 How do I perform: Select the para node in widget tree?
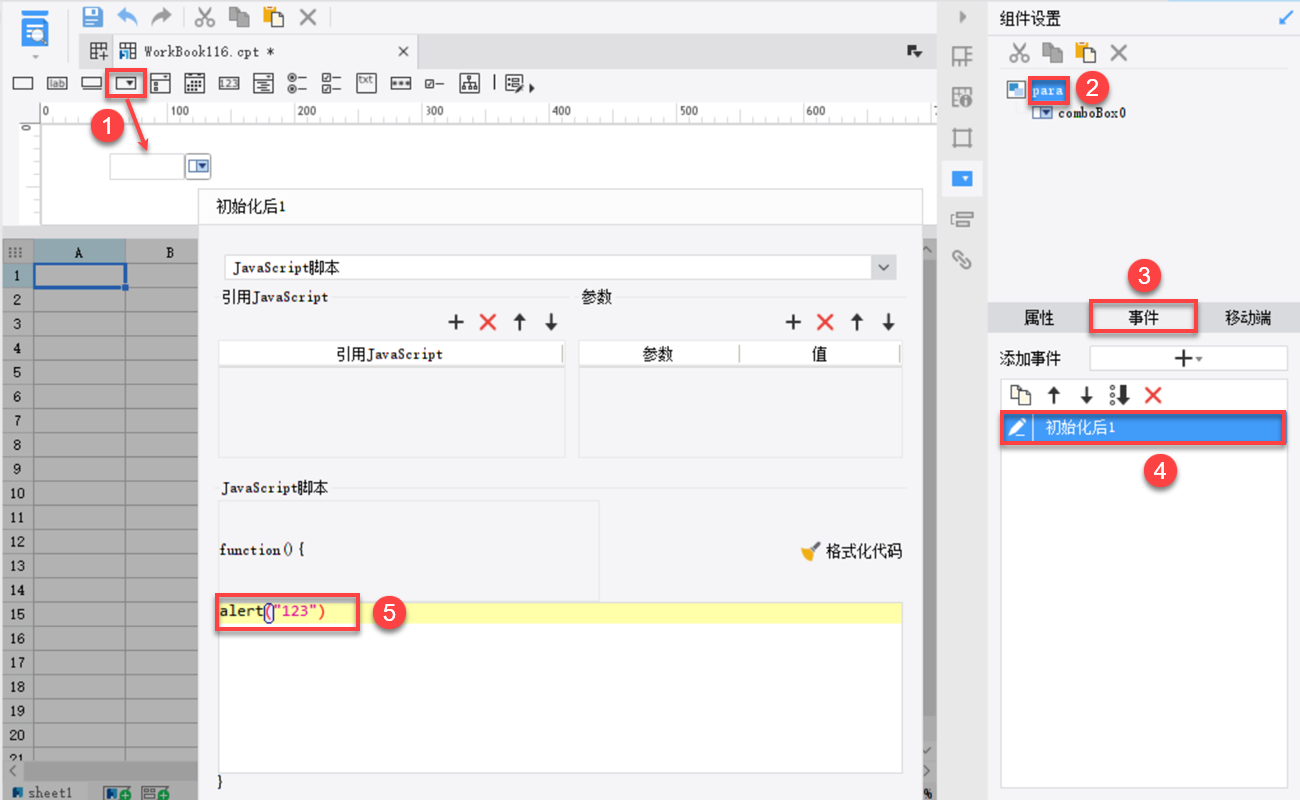point(1047,90)
